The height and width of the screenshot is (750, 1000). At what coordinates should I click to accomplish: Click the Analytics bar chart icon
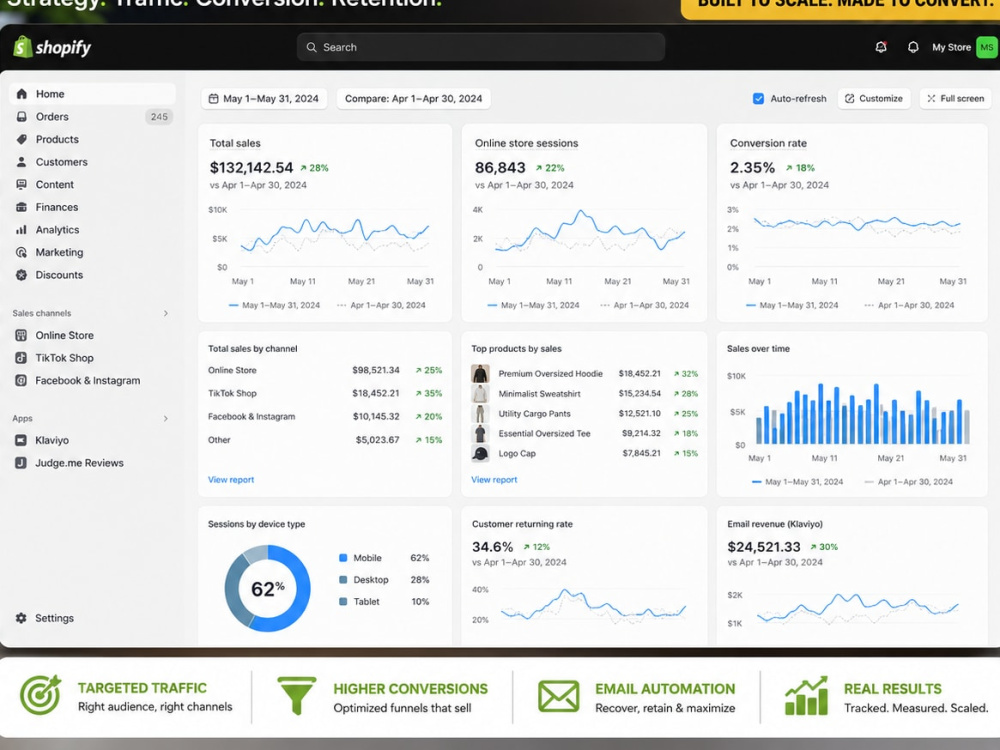(22, 230)
